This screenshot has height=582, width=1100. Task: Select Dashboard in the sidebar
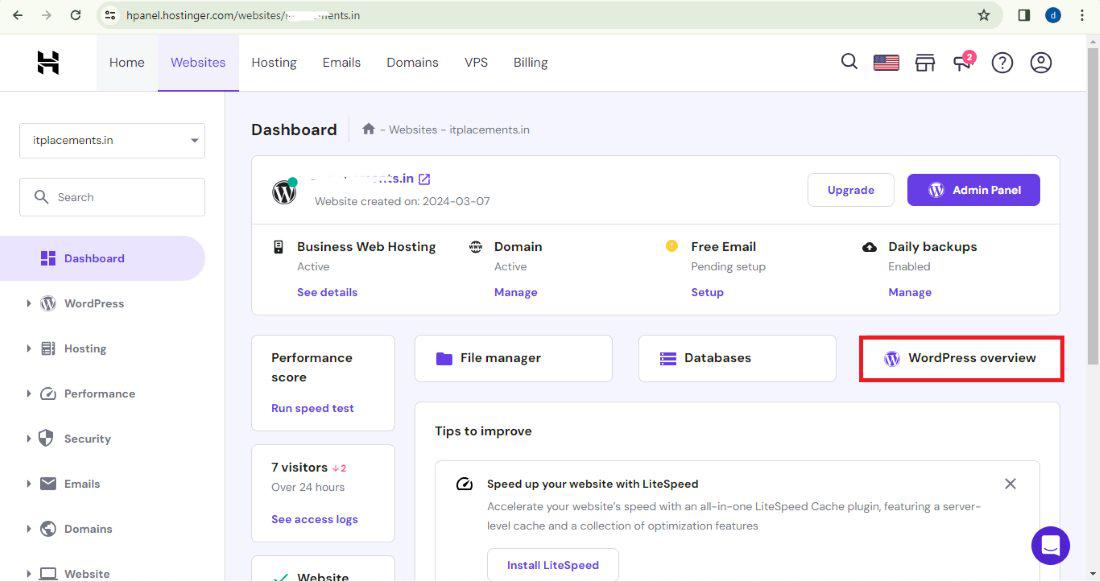click(102, 258)
